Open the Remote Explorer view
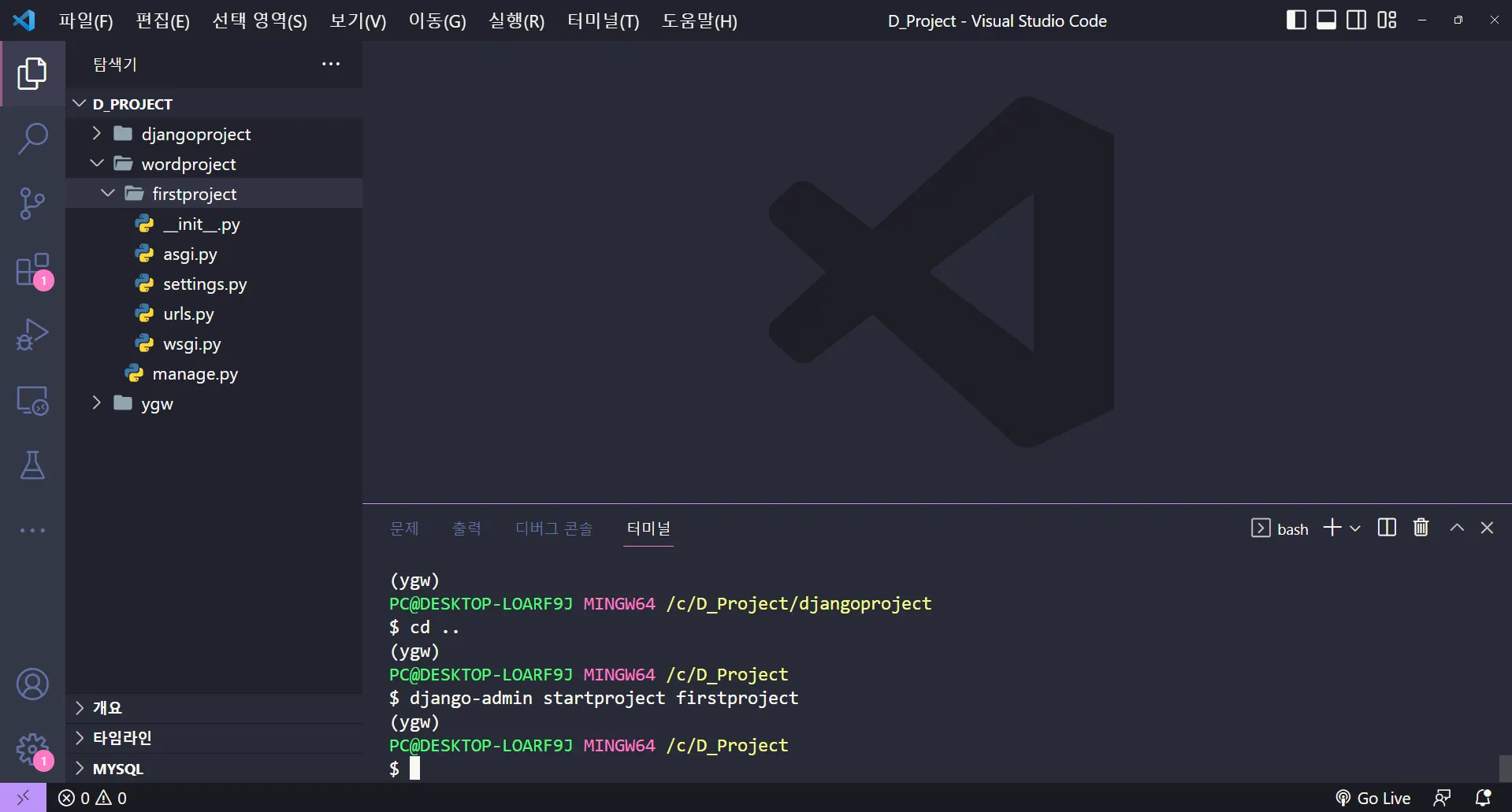 pos(32,400)
